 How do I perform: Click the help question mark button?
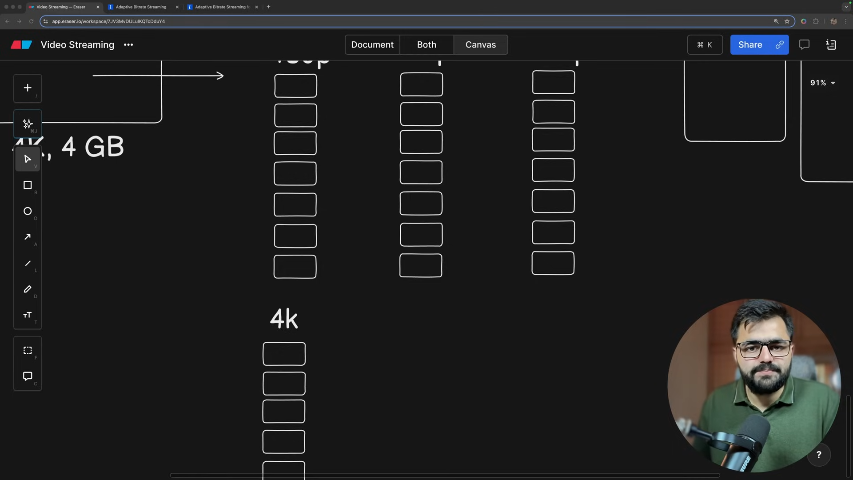[819, 455]
